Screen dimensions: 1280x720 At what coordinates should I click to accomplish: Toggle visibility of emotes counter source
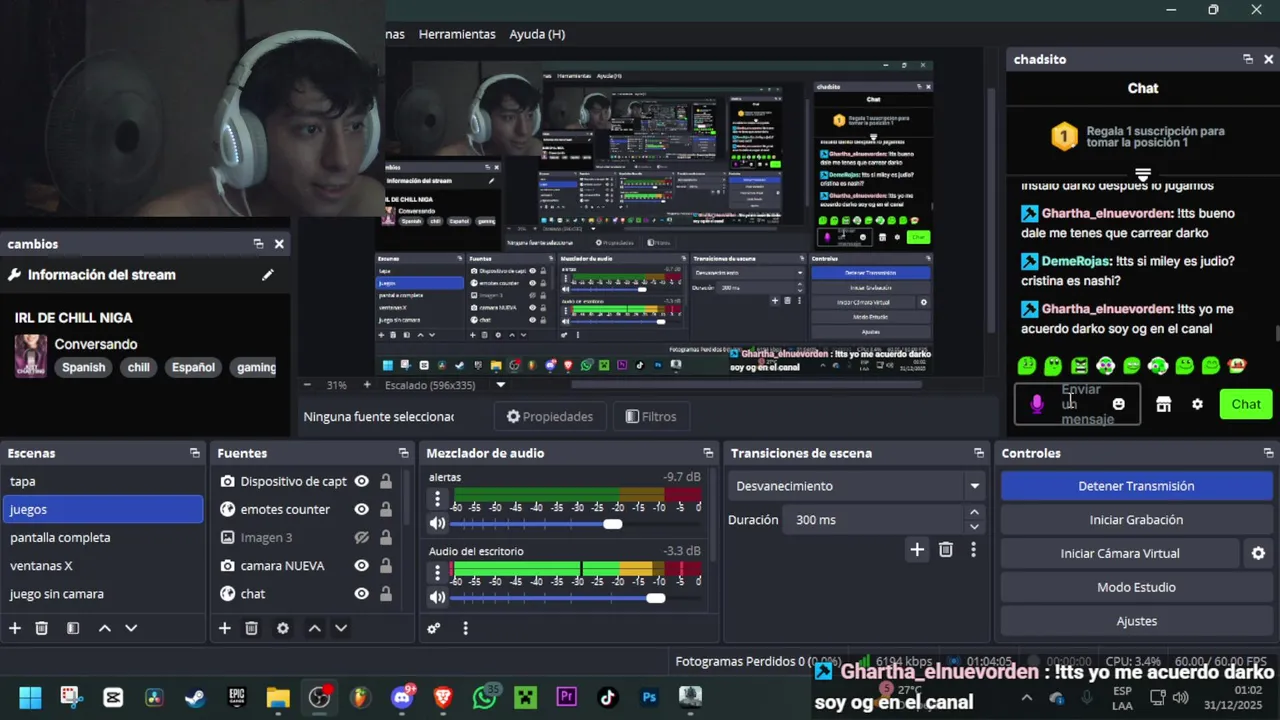[x=362, y=509]
